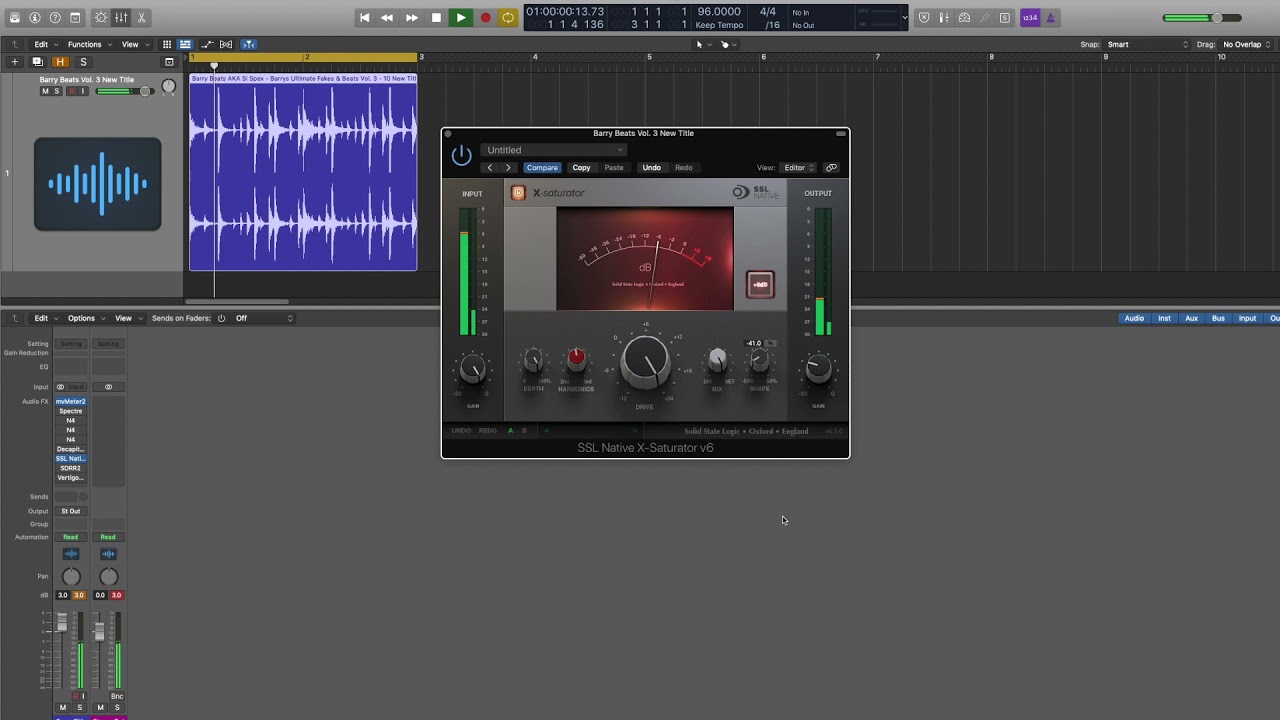
Task: Toggle the Flex icon in tracks toolbar
Action: coord(226,44)
